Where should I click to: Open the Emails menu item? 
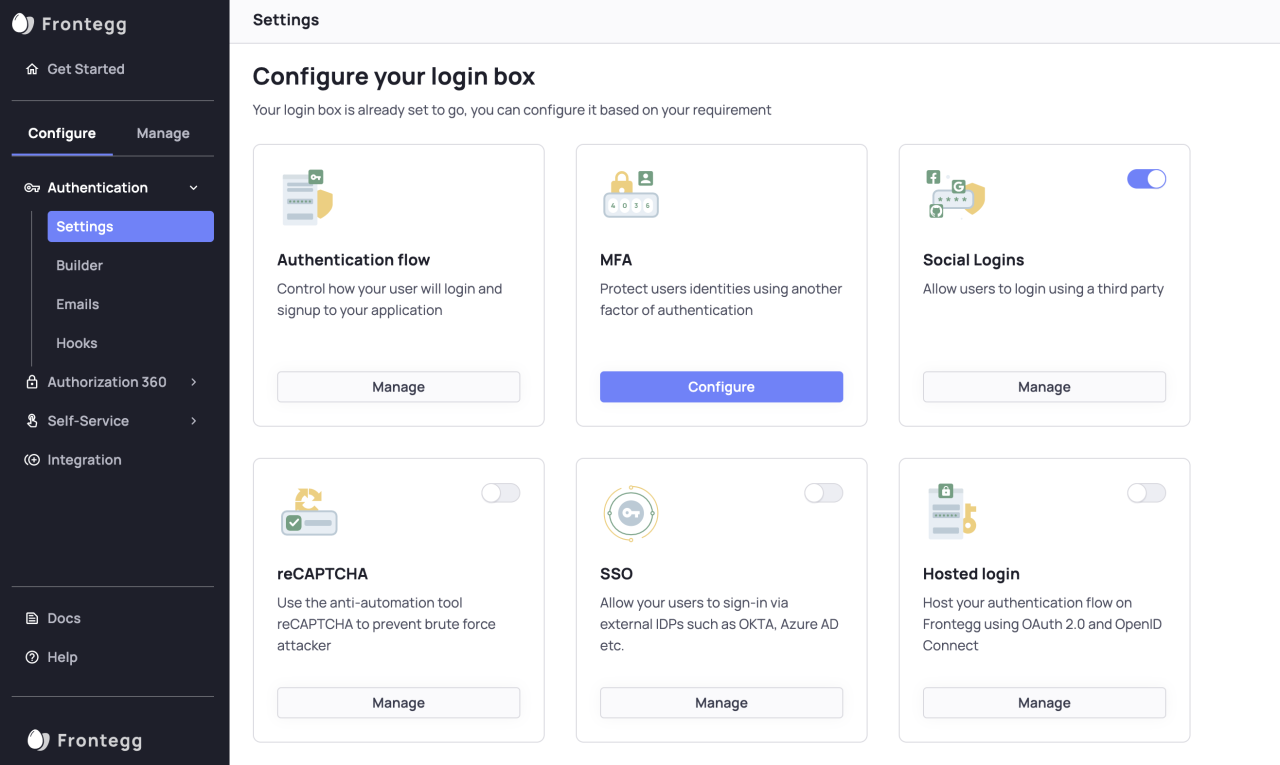click(78, 305)
